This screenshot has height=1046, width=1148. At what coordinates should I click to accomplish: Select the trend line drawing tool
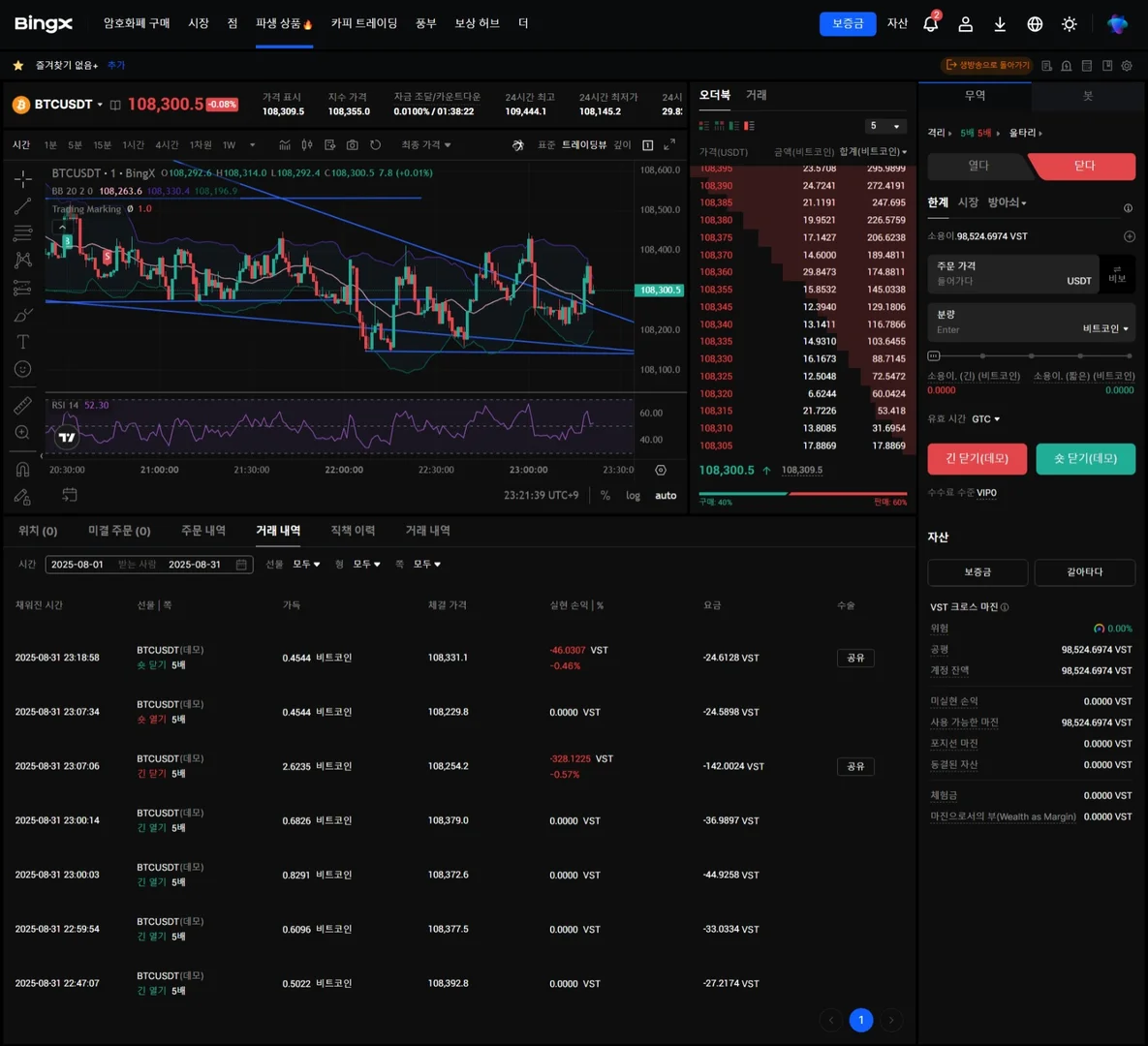coord(22,206)
